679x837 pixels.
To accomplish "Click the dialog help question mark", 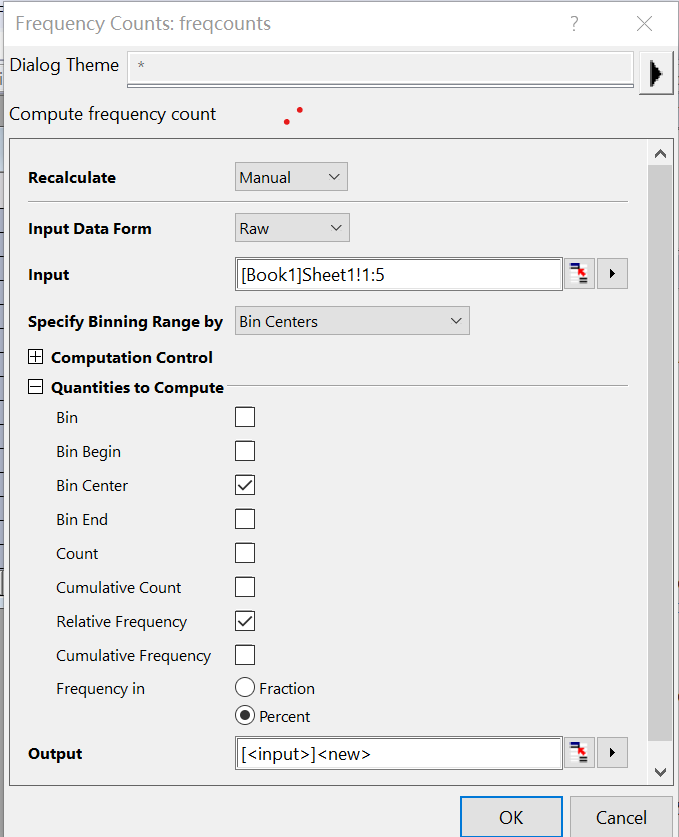I will tap(574, 24).
